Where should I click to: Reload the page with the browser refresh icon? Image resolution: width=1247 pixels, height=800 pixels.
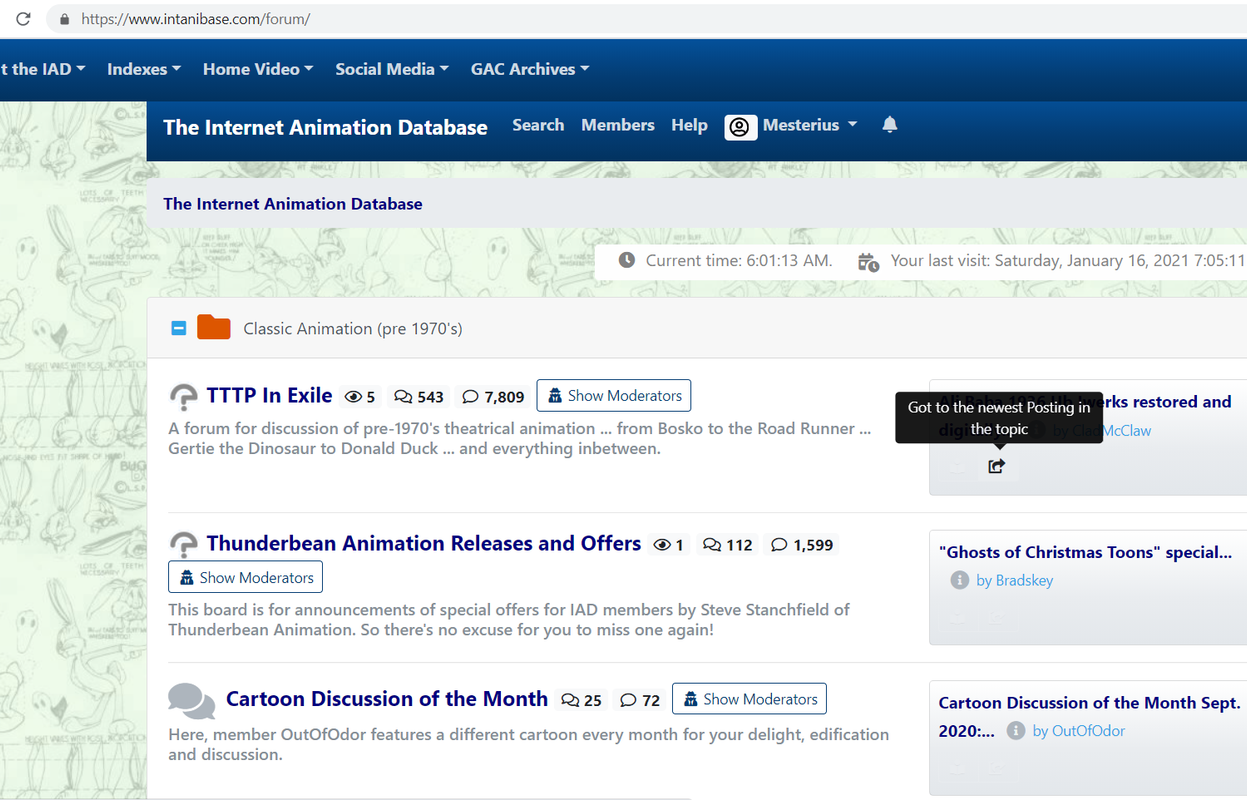(23, 19)
